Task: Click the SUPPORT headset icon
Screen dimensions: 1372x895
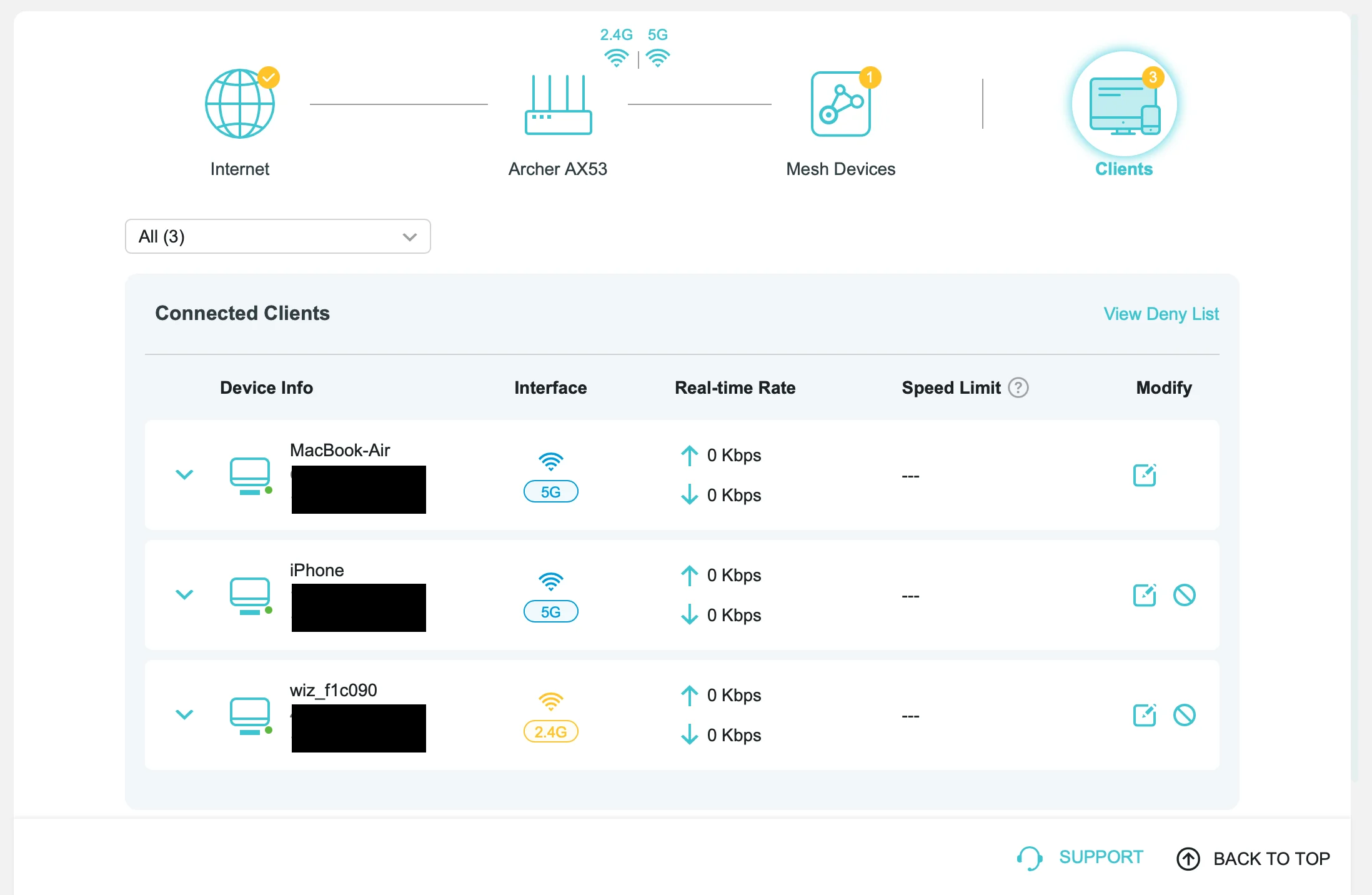Action: (1030, 858)
